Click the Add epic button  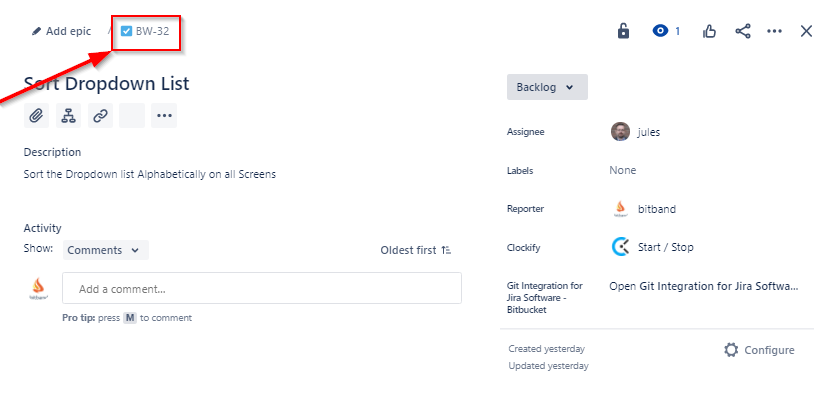[x=61, y=31]
